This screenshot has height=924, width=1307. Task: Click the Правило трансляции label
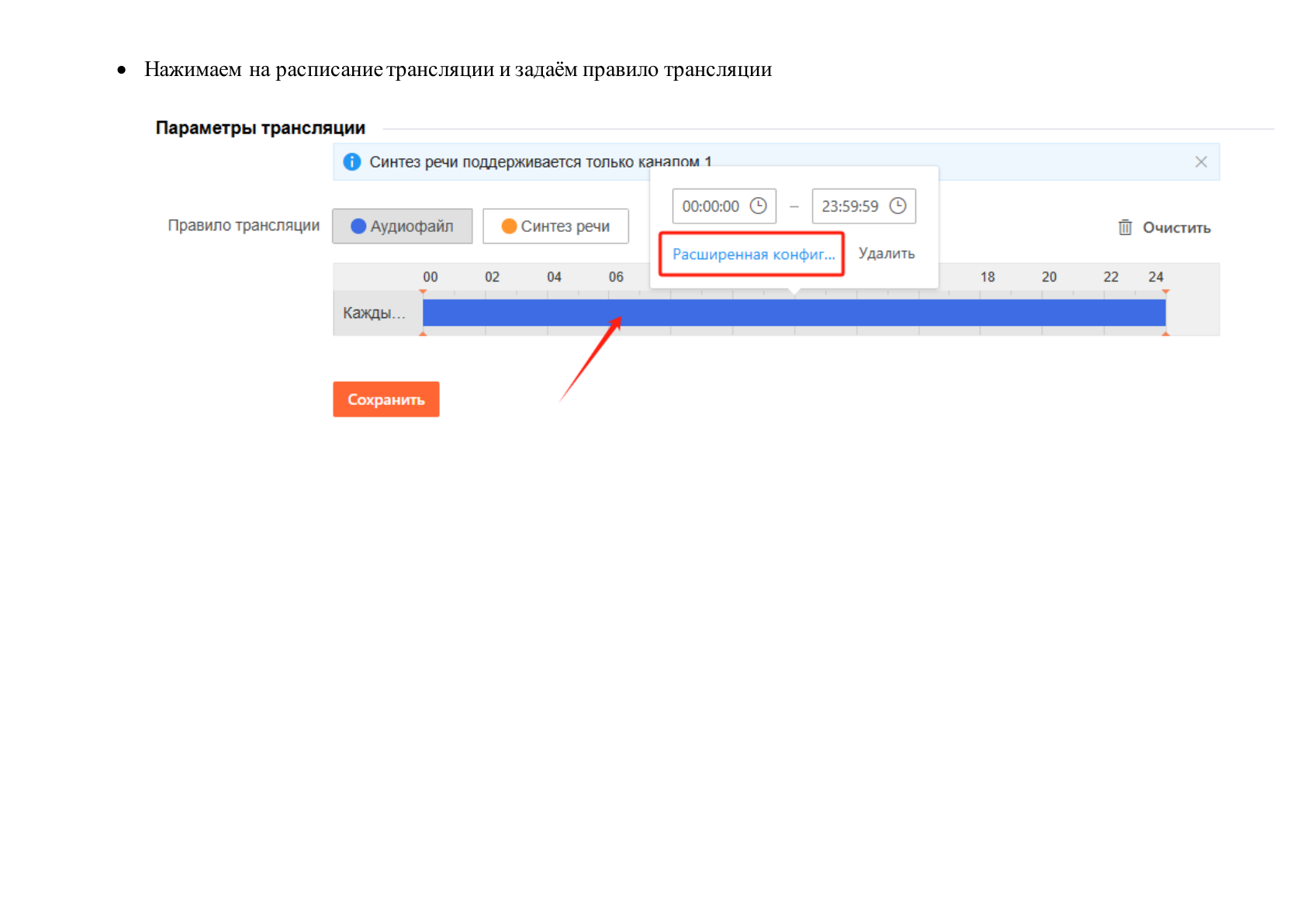tap(244, 225)
